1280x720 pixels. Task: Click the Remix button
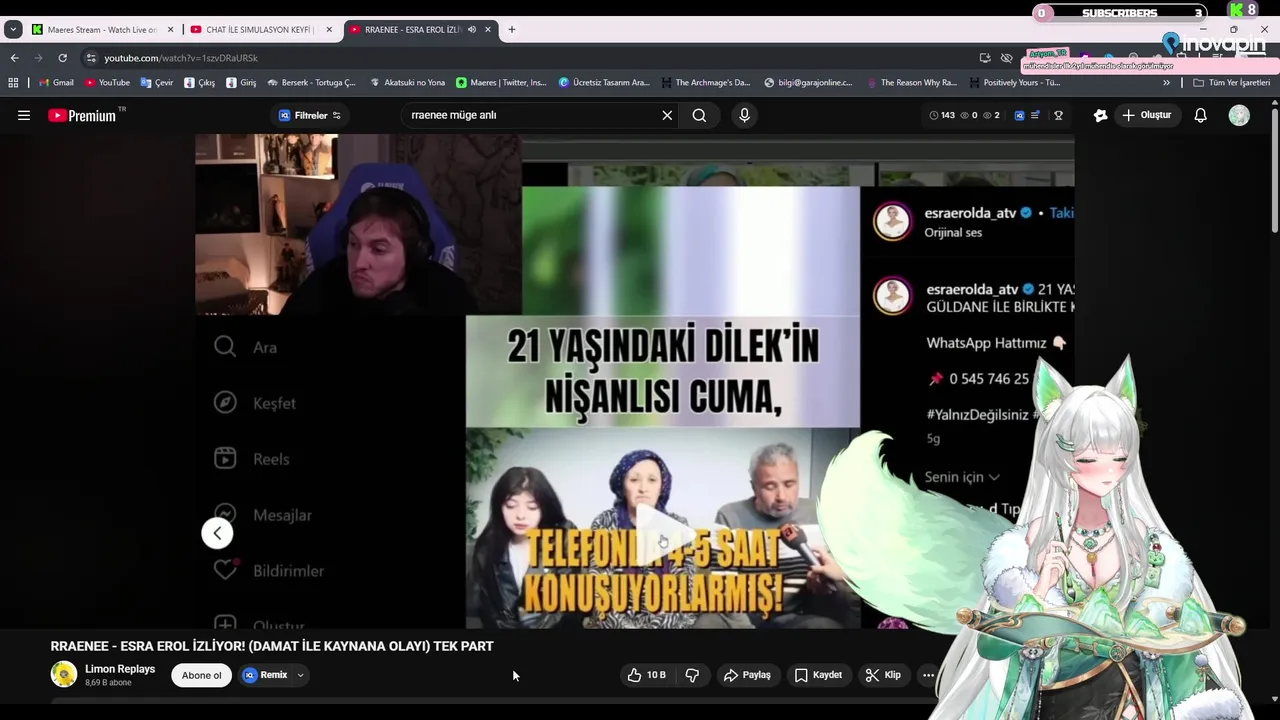(x=265, y=675)
